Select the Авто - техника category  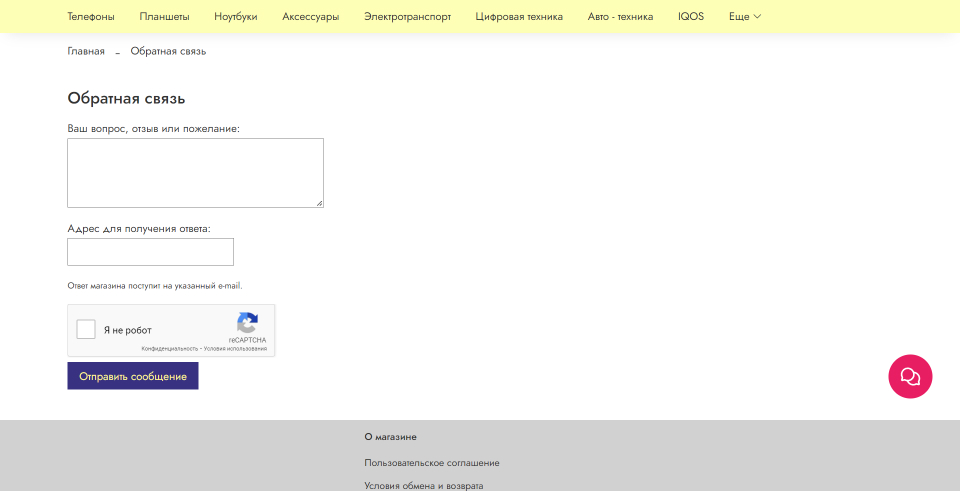(620, 17)
